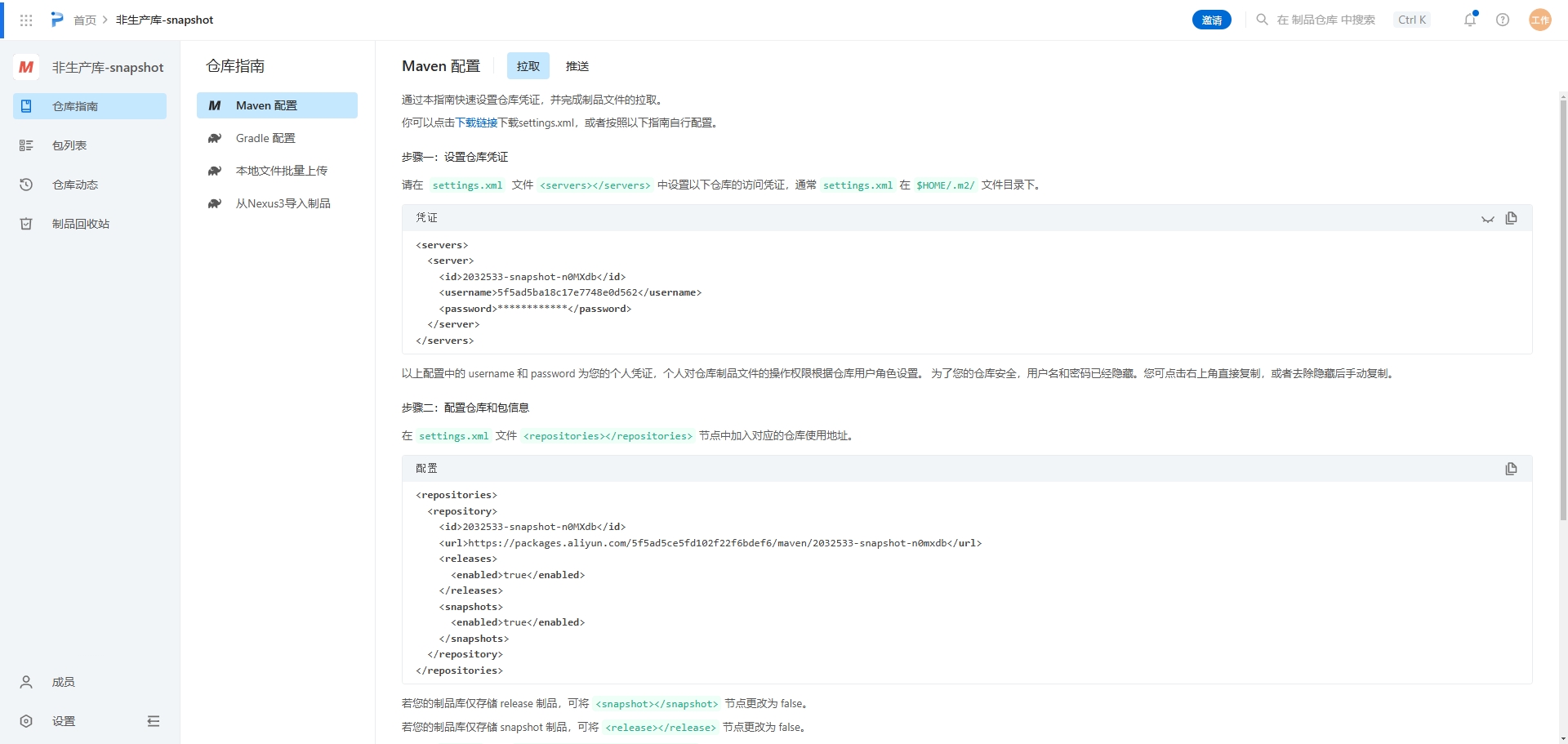Click the password line in credentials code

[x=535, y=309]
